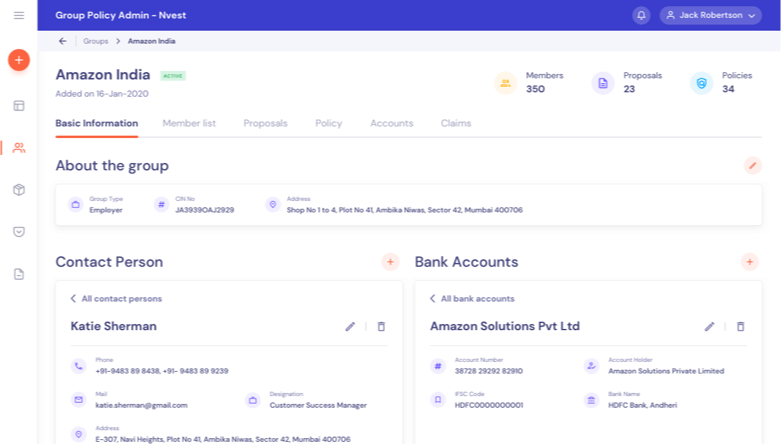Open the dashboard layout icon in sidebar
The image size is (782, 444).
(18, 105)
